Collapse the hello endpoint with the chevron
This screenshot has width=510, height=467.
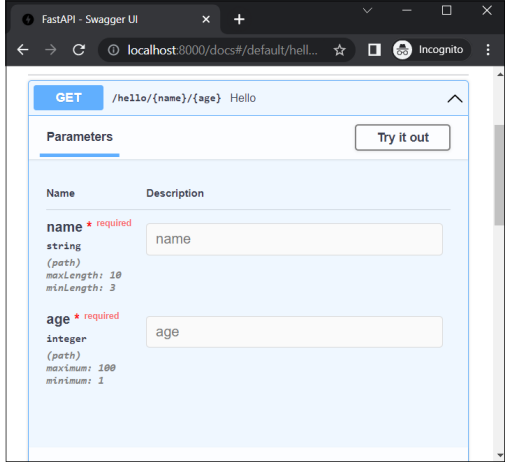(x=455, y=99)
